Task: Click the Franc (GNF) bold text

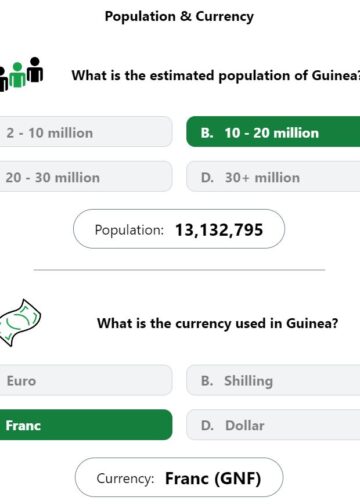Action: pos(213,479)
